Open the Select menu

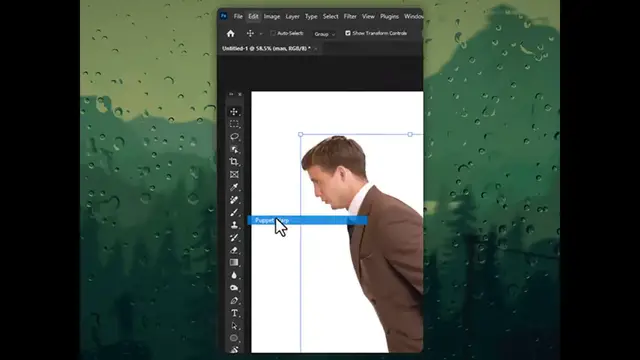click(331, 17)
